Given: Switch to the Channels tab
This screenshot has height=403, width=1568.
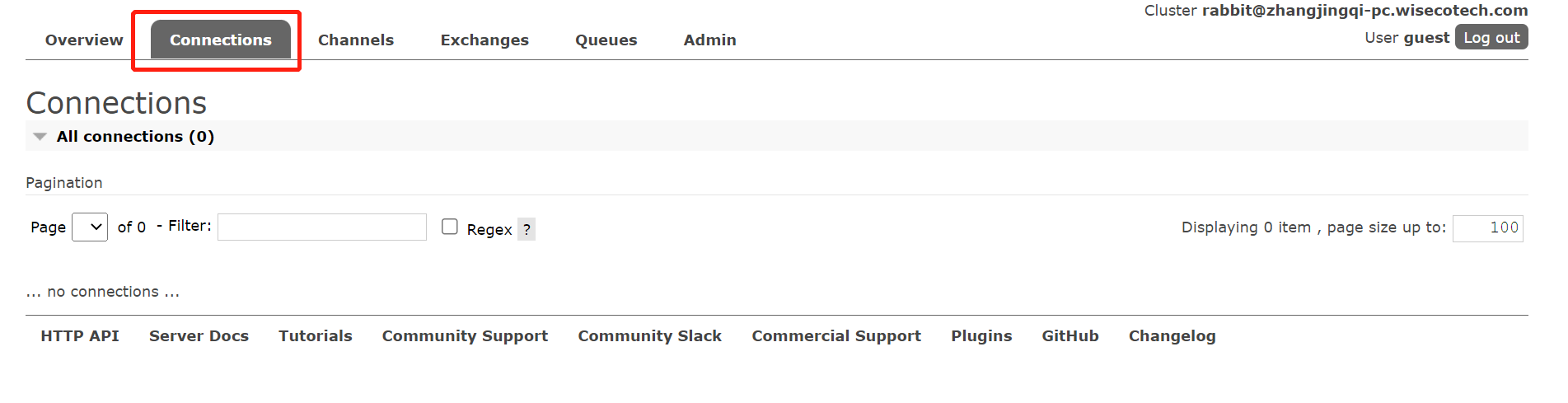Looking at the screenshot, I should coord(356,40).
